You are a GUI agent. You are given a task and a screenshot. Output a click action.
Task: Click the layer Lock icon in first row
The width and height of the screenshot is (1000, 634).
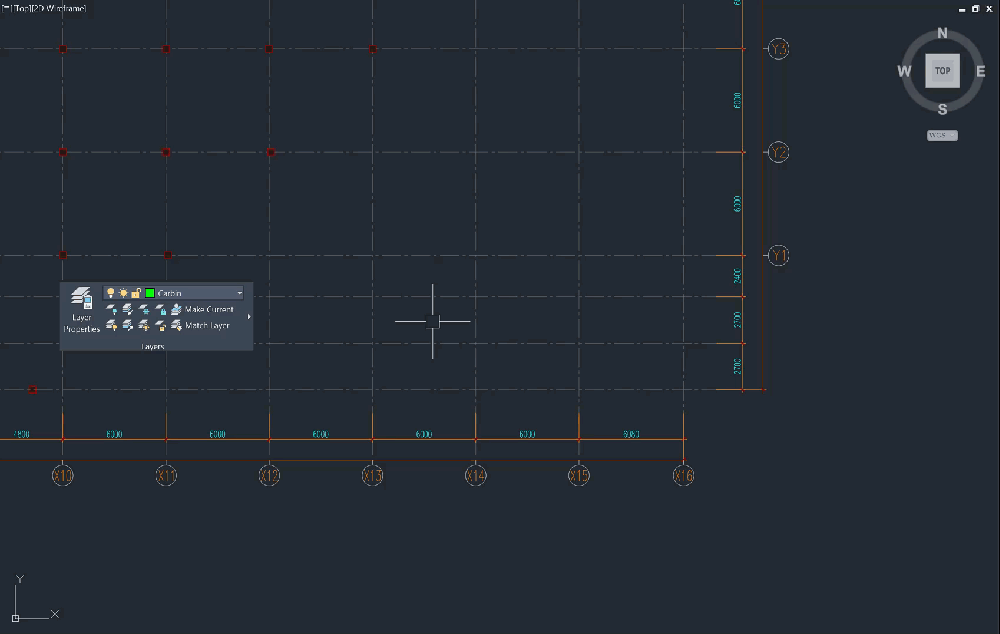coord(160,310)
